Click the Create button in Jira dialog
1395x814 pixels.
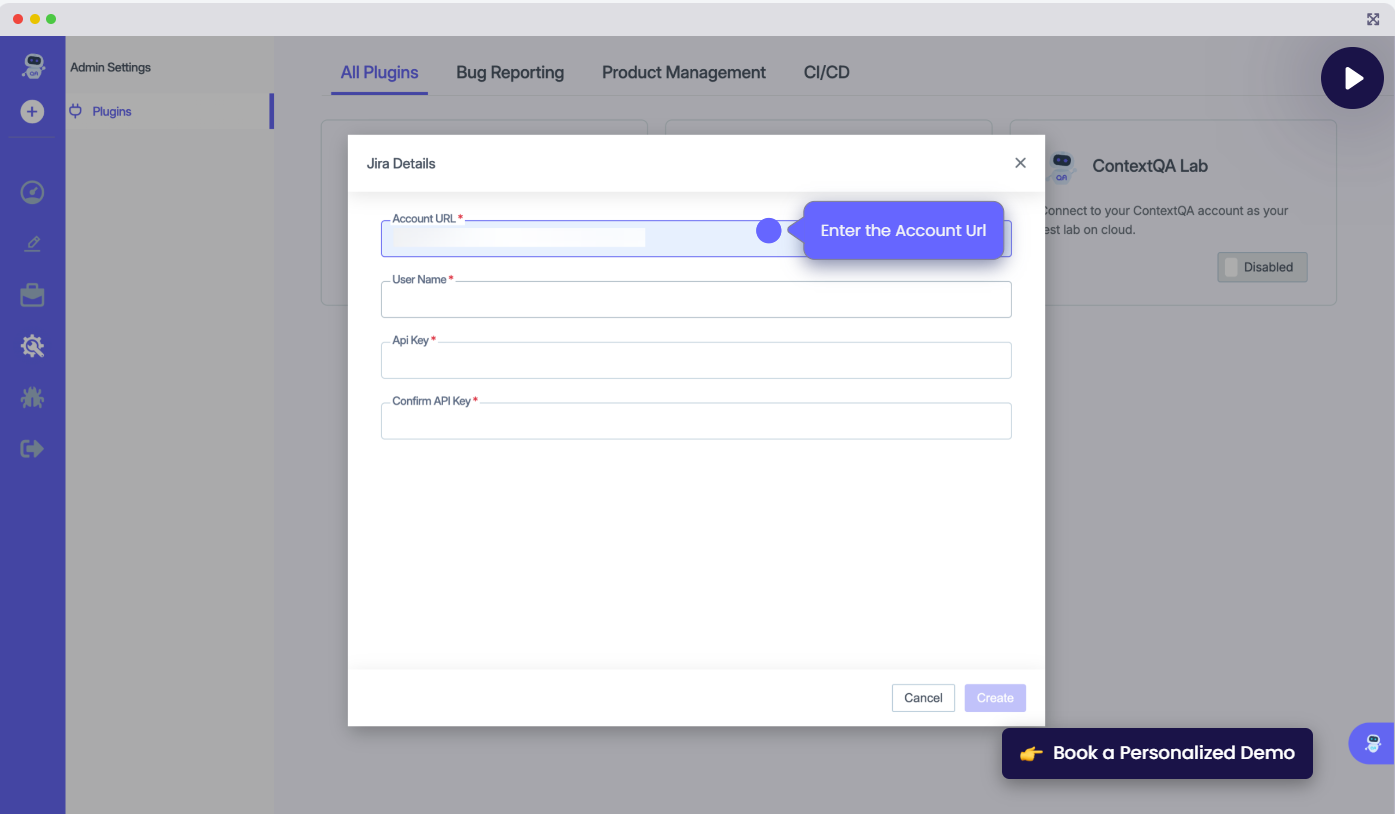pos(995,698)
